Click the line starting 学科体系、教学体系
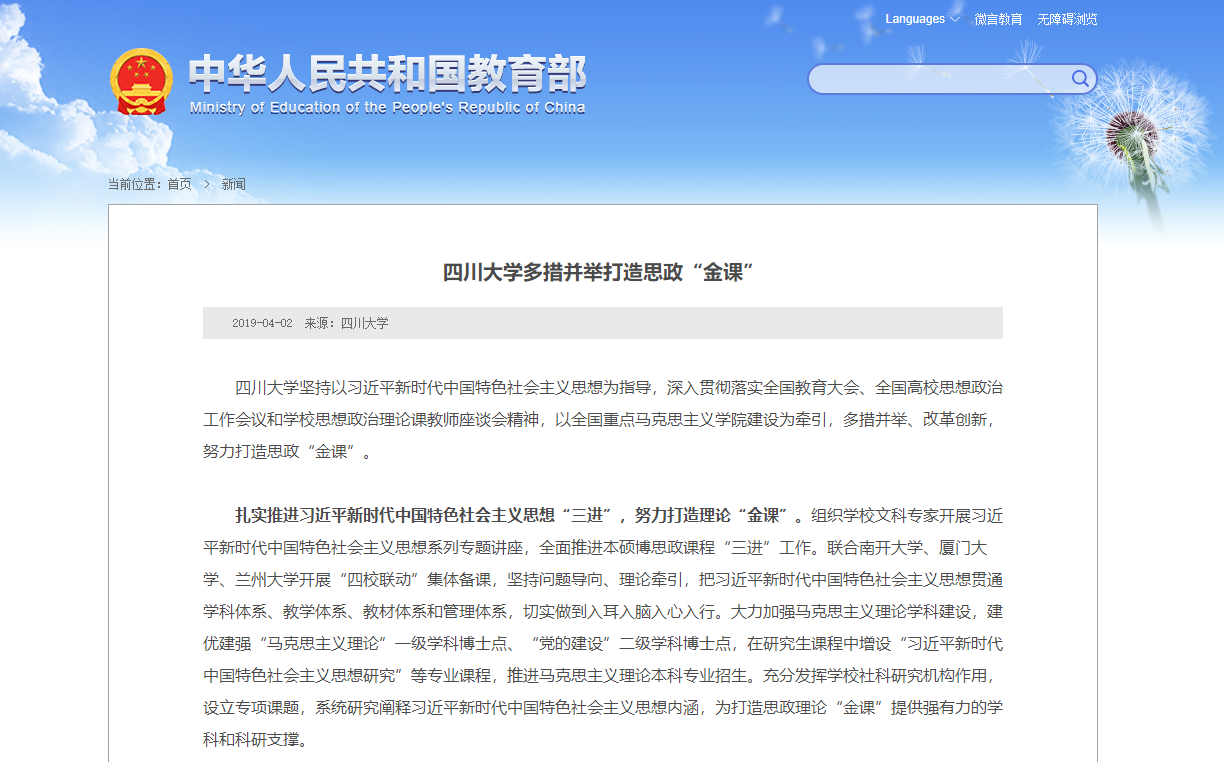This screenshot has height=762, width=1224. pos(602,612)
